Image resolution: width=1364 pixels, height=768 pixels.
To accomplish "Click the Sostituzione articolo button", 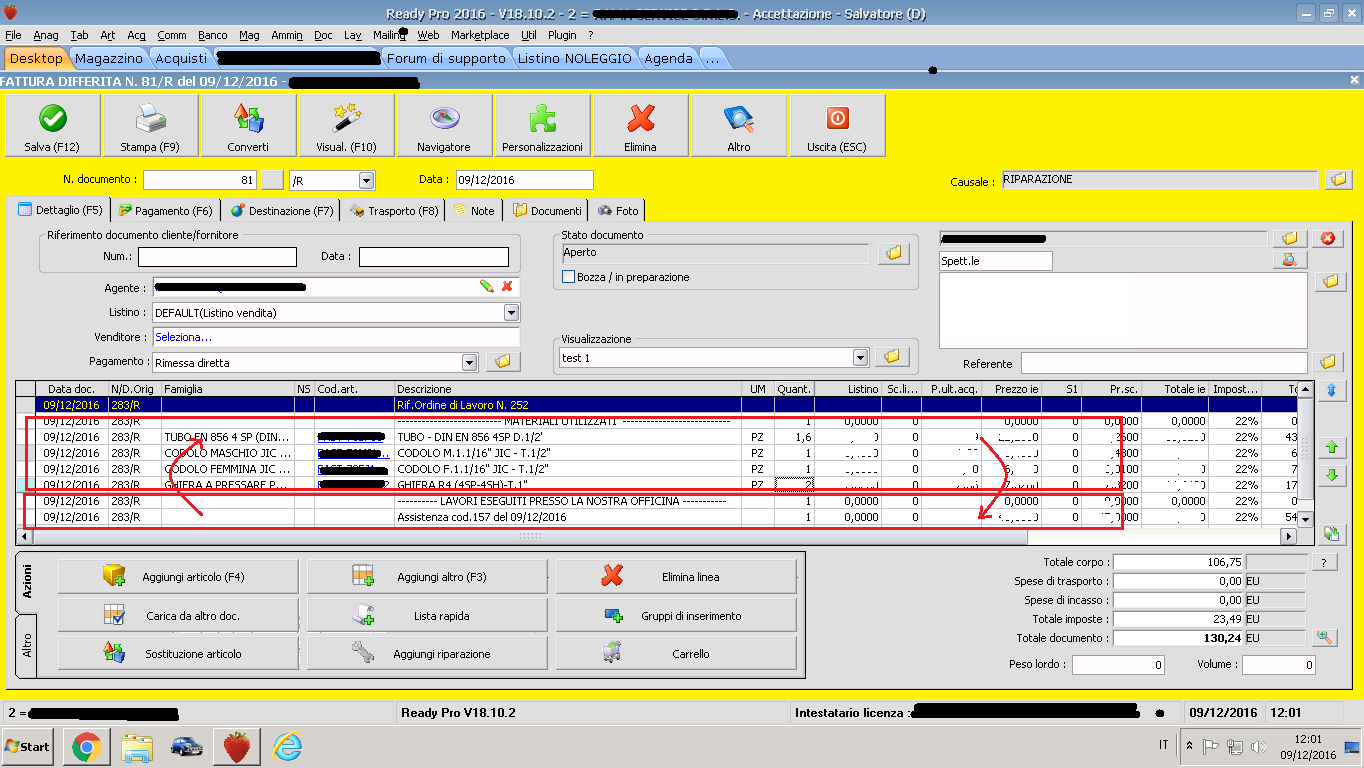I will click(178, 653).
